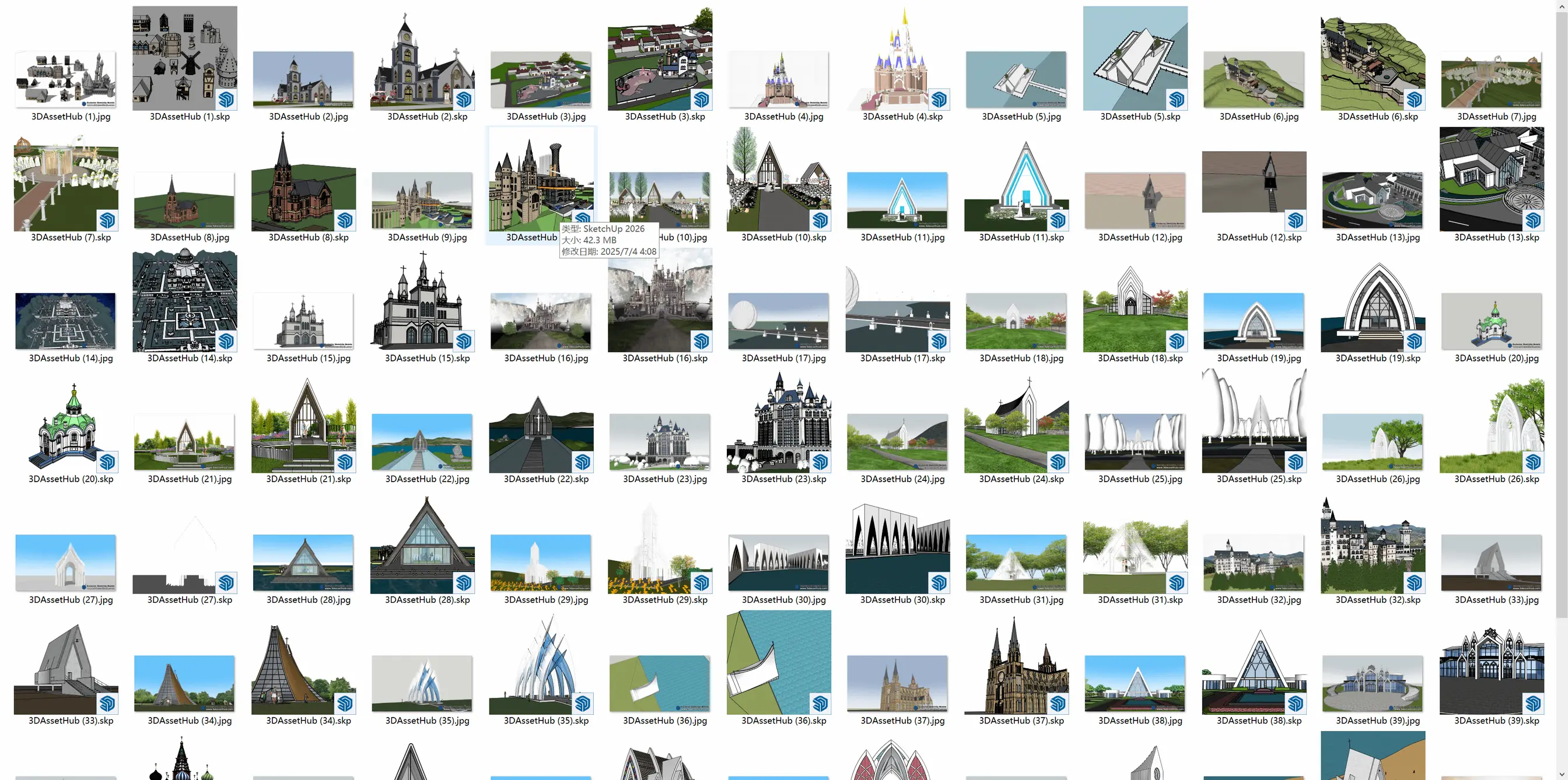Click 3DAssetHub (22).jpg lake chapel thumbnail
This screenshot has height=780, width=1568.
point(422,442)
